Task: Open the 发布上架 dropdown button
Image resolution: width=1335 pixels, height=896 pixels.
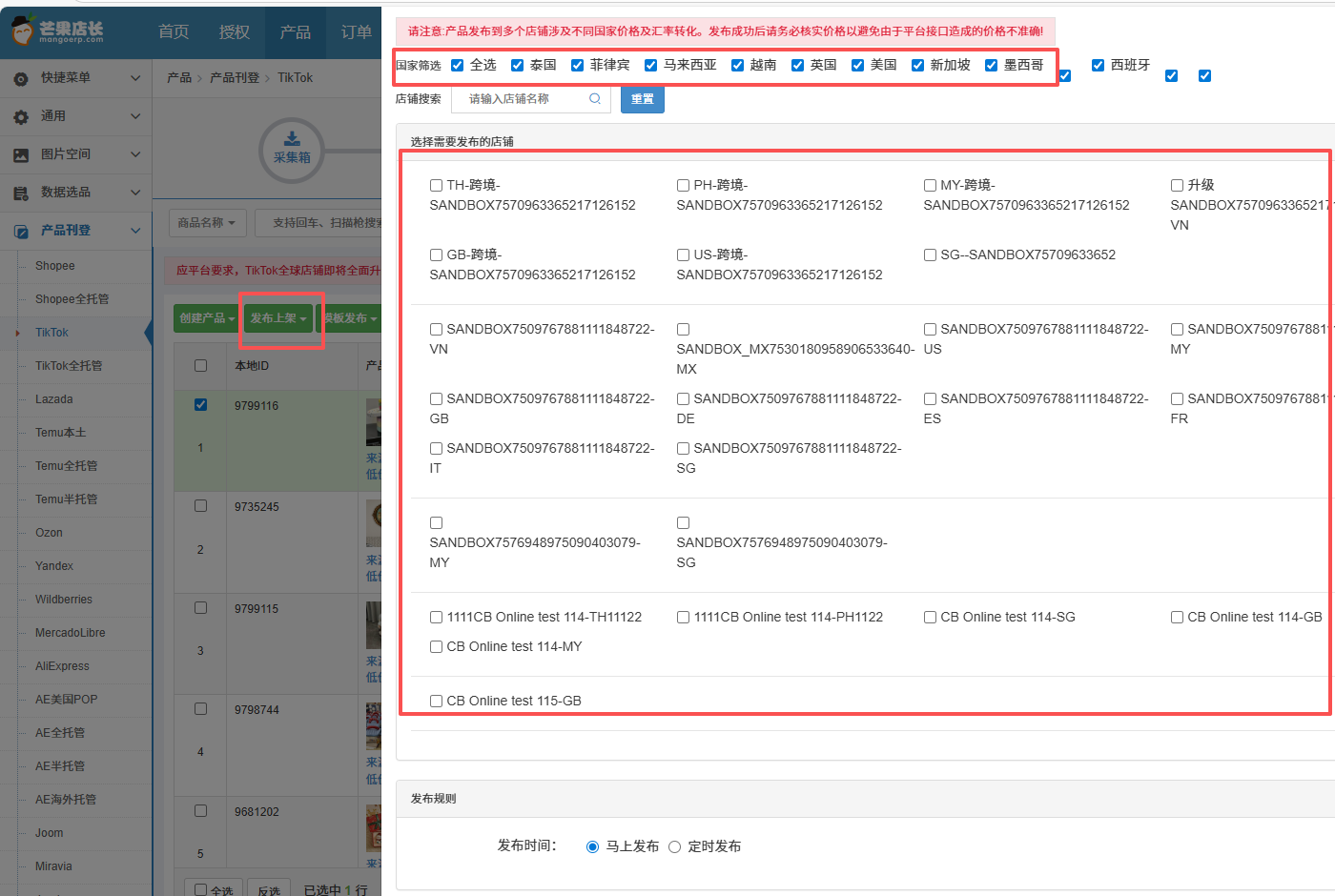Action: 278,318
